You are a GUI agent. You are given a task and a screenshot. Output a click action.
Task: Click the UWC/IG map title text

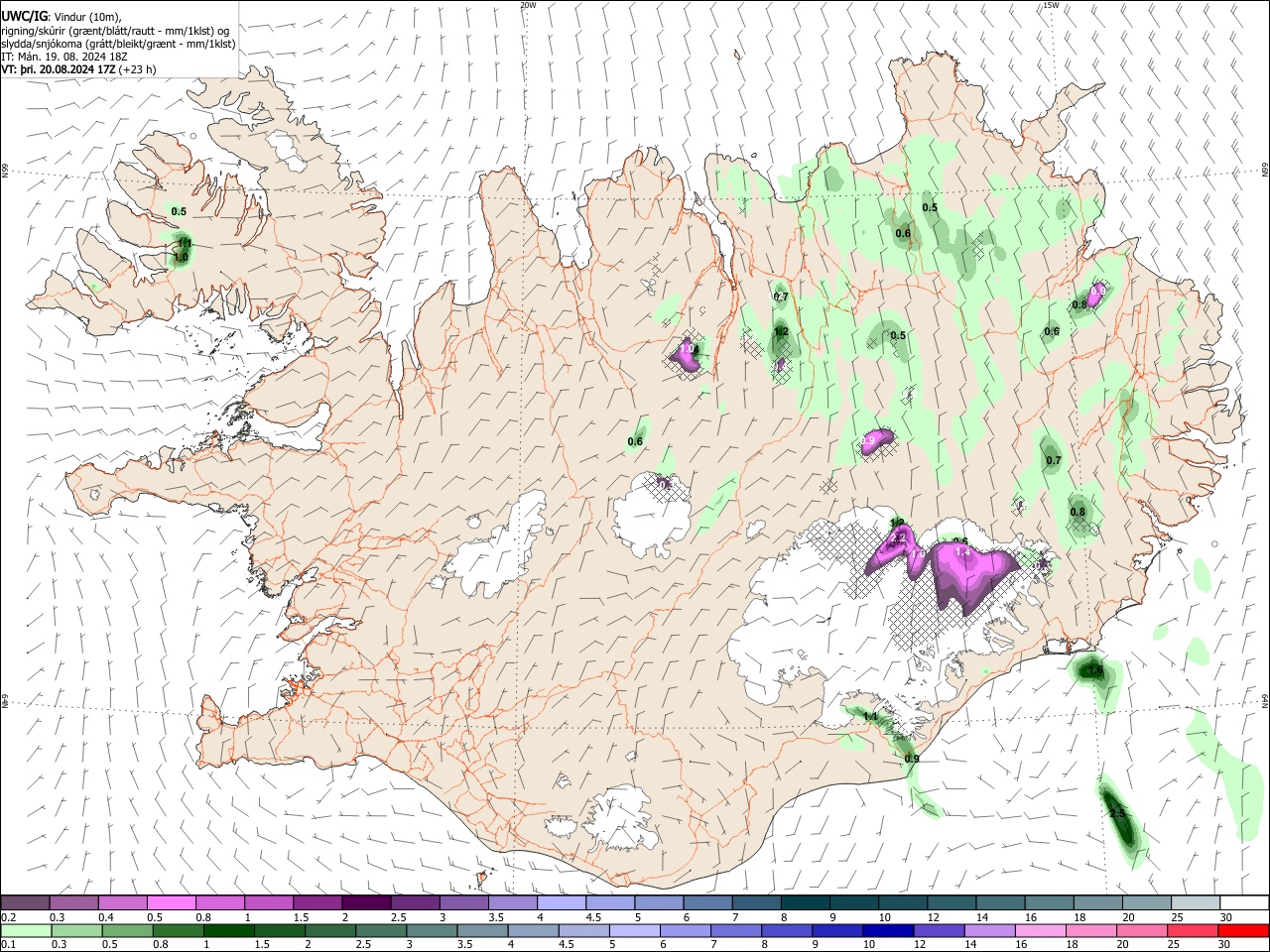pyautogui.click(x=24, y=16)
